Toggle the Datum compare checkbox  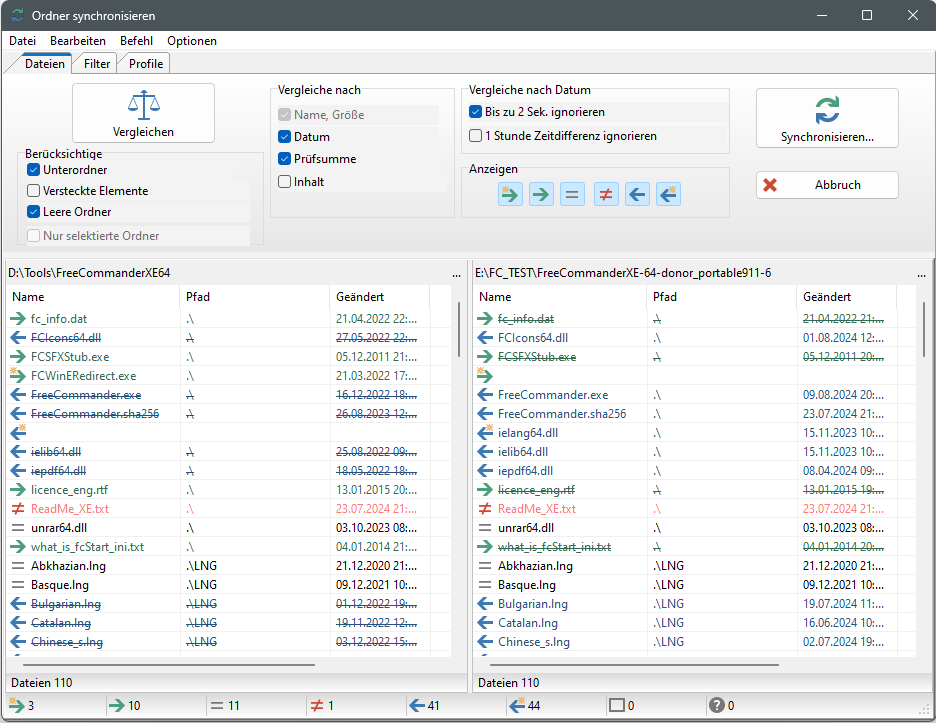285,137
